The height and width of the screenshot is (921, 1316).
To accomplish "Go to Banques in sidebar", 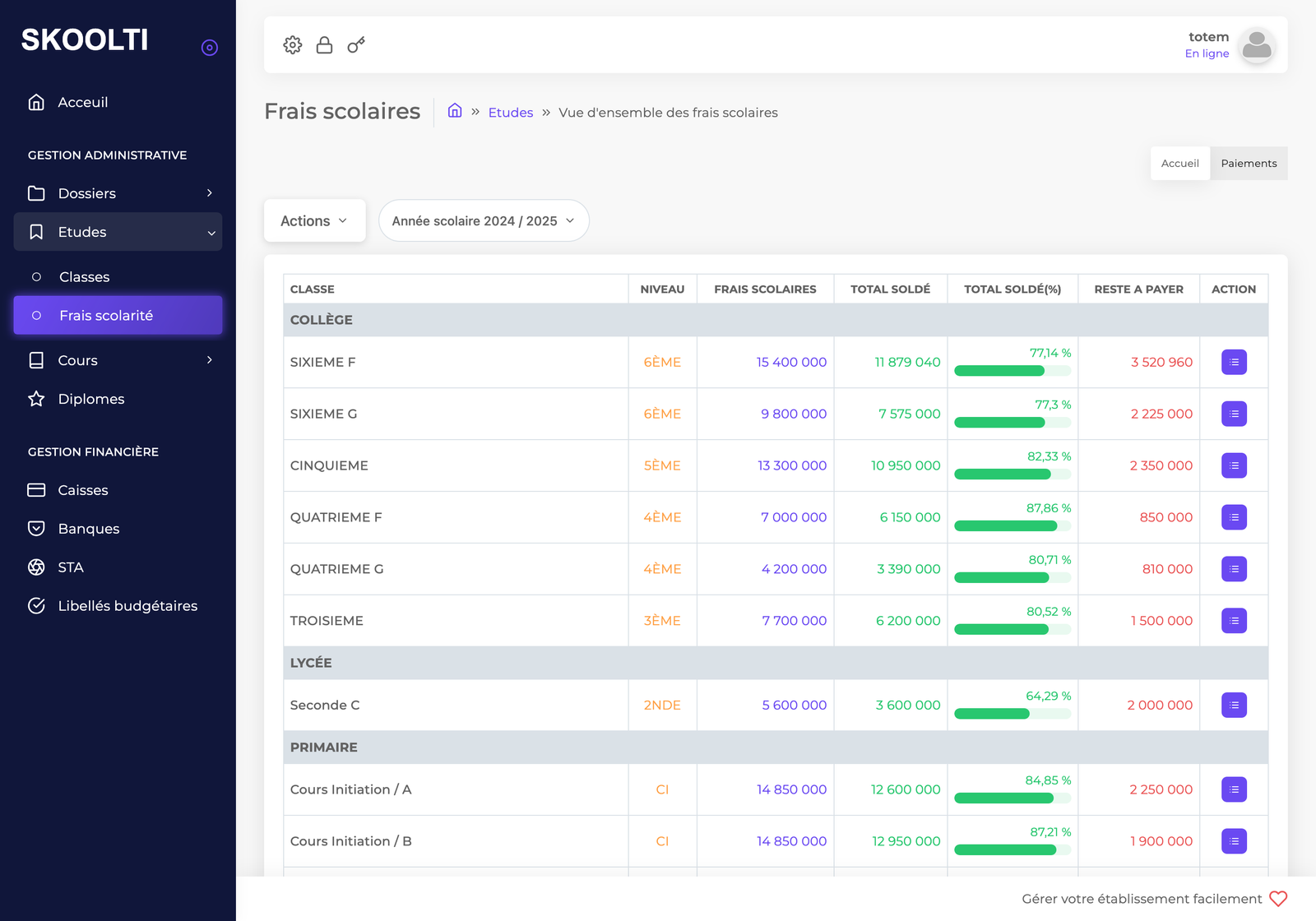I will (89, 529).
